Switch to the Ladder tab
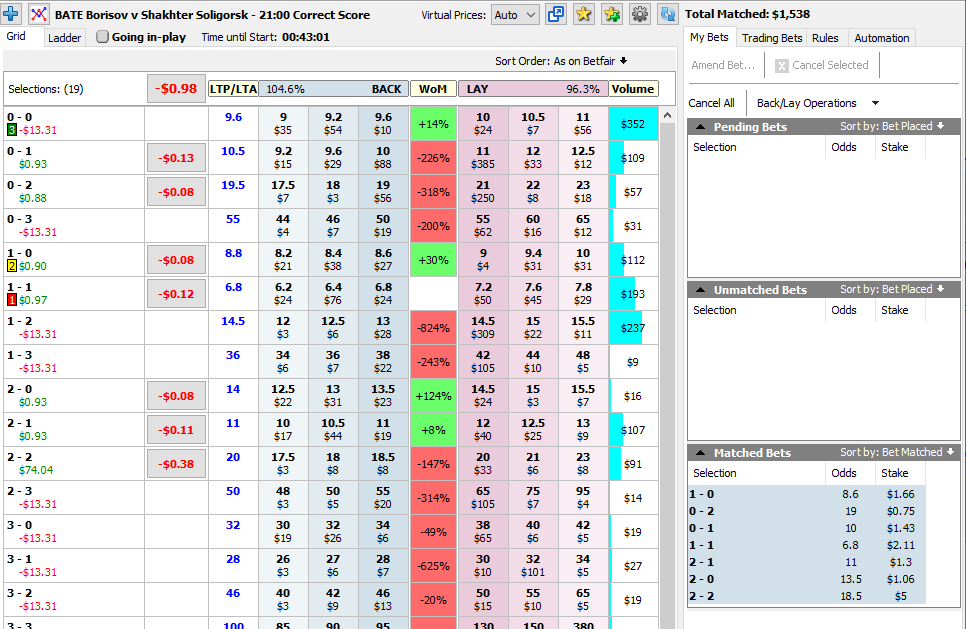Screen dimensions: 966x629 (65, 38)
